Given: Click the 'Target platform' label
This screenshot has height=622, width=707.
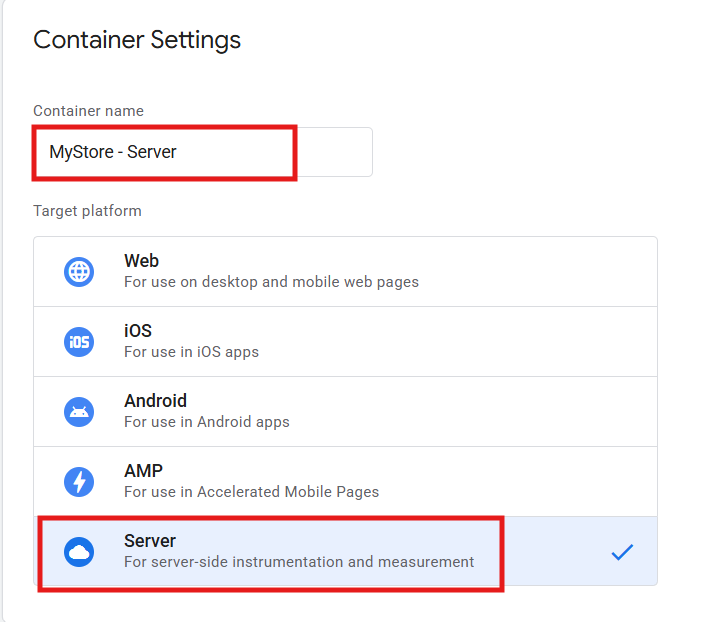Looking at the screenshot, I should tap(87, 211).
